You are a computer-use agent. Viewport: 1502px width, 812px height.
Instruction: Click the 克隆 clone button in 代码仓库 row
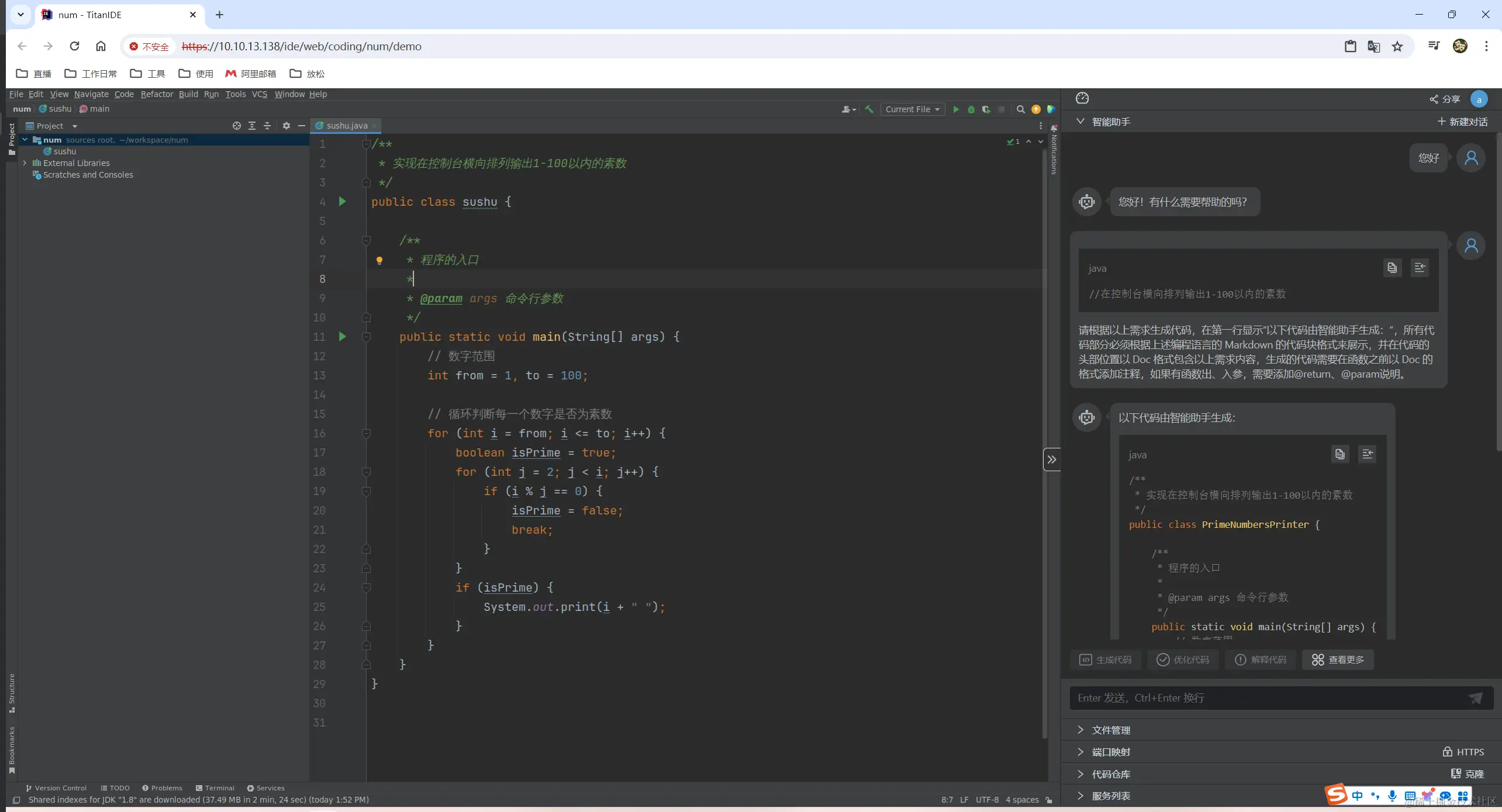(x=1468, y=774)
